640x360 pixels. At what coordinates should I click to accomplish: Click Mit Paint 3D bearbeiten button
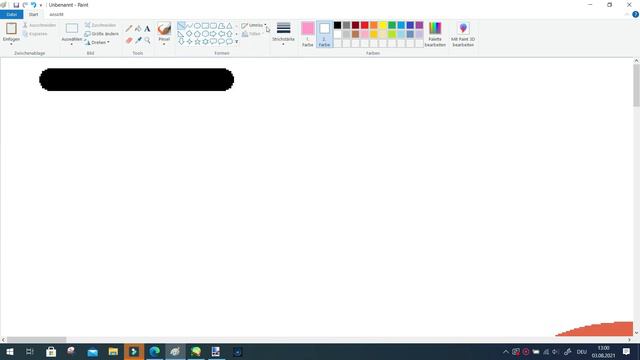click(x=463, y=34)
